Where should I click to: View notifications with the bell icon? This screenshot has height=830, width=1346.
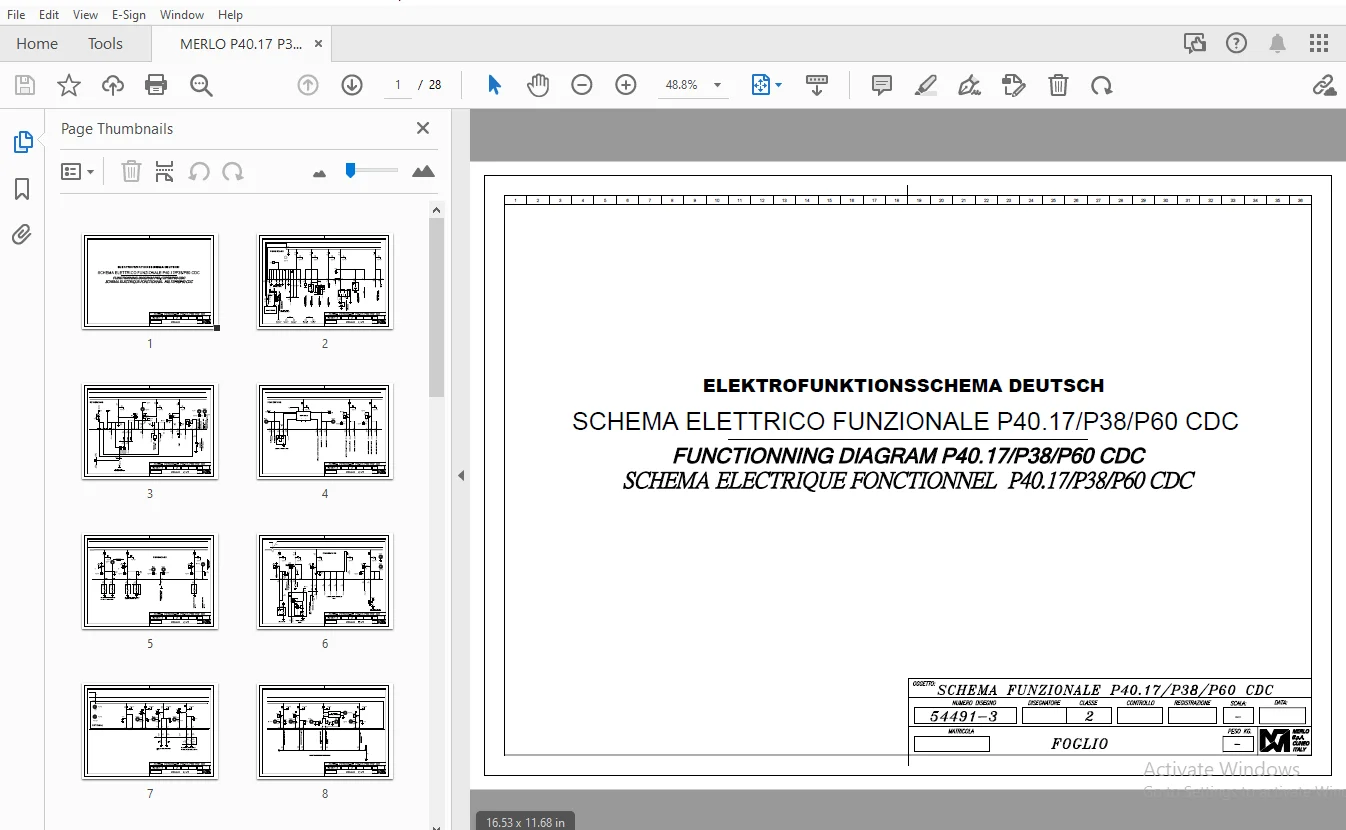tap(1278, 43)
